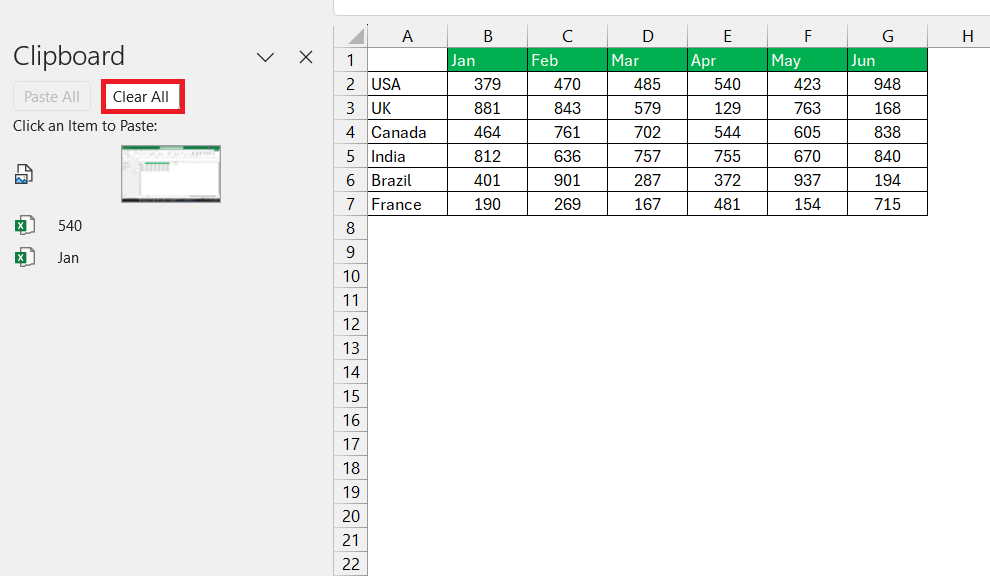Viewport: 990px width, 576px height.
Task: Click cell with value 190
Action: [x=487, y=204]
